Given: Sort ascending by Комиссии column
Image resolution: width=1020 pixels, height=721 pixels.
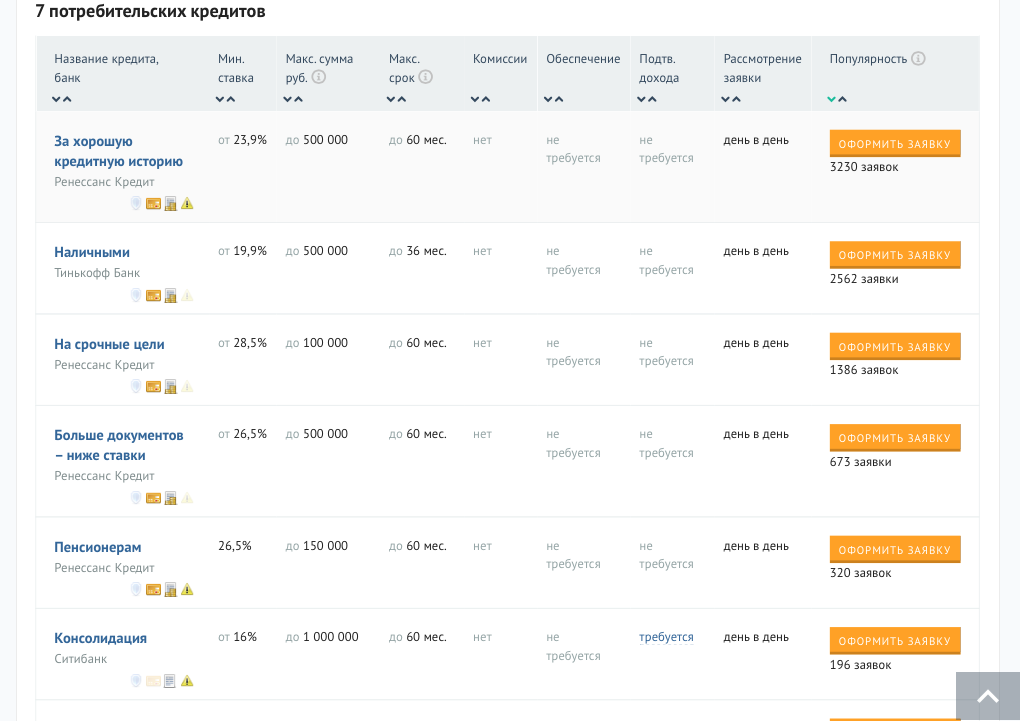Looking at the screenshot, I should [x=486, y=100].
